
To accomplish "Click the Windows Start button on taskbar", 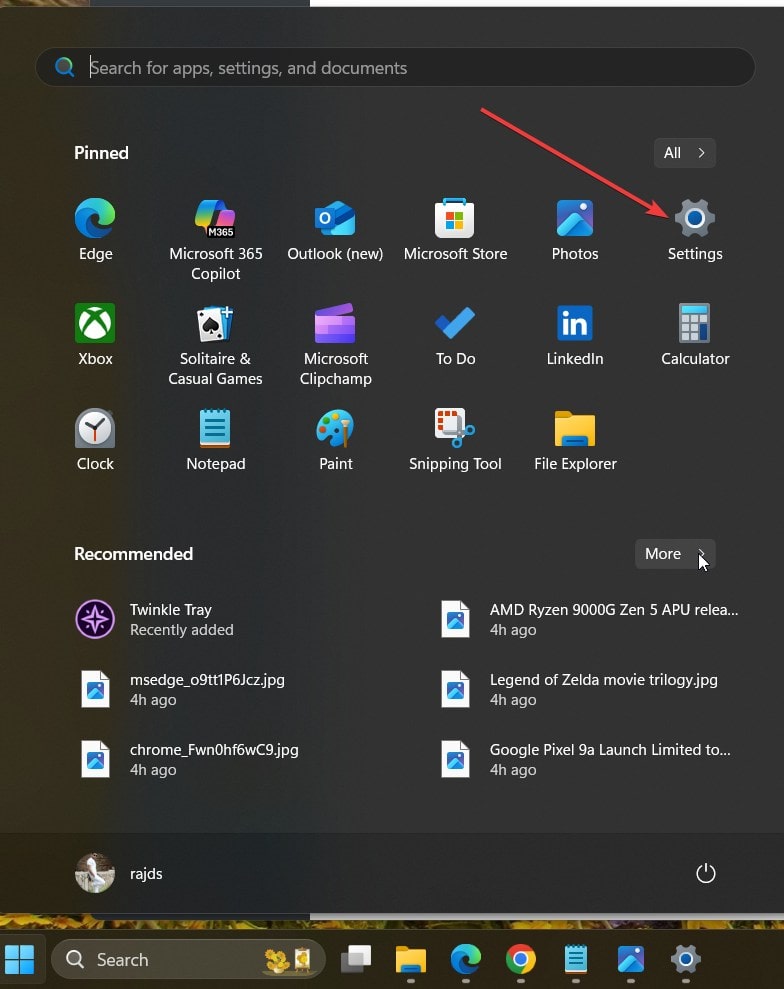I will click(x=20, y=959).
